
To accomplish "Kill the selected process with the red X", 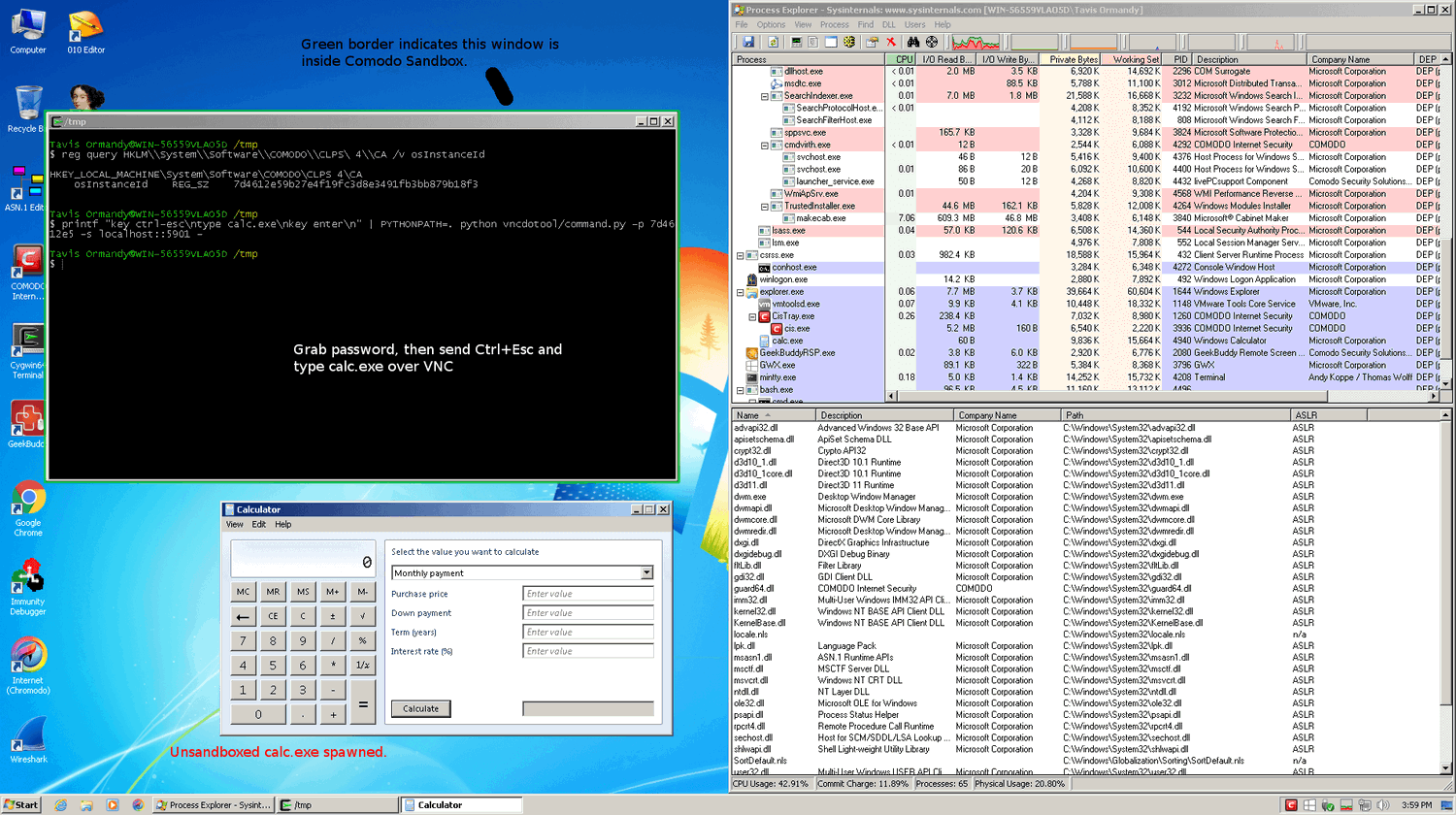I will coord(890,42).
